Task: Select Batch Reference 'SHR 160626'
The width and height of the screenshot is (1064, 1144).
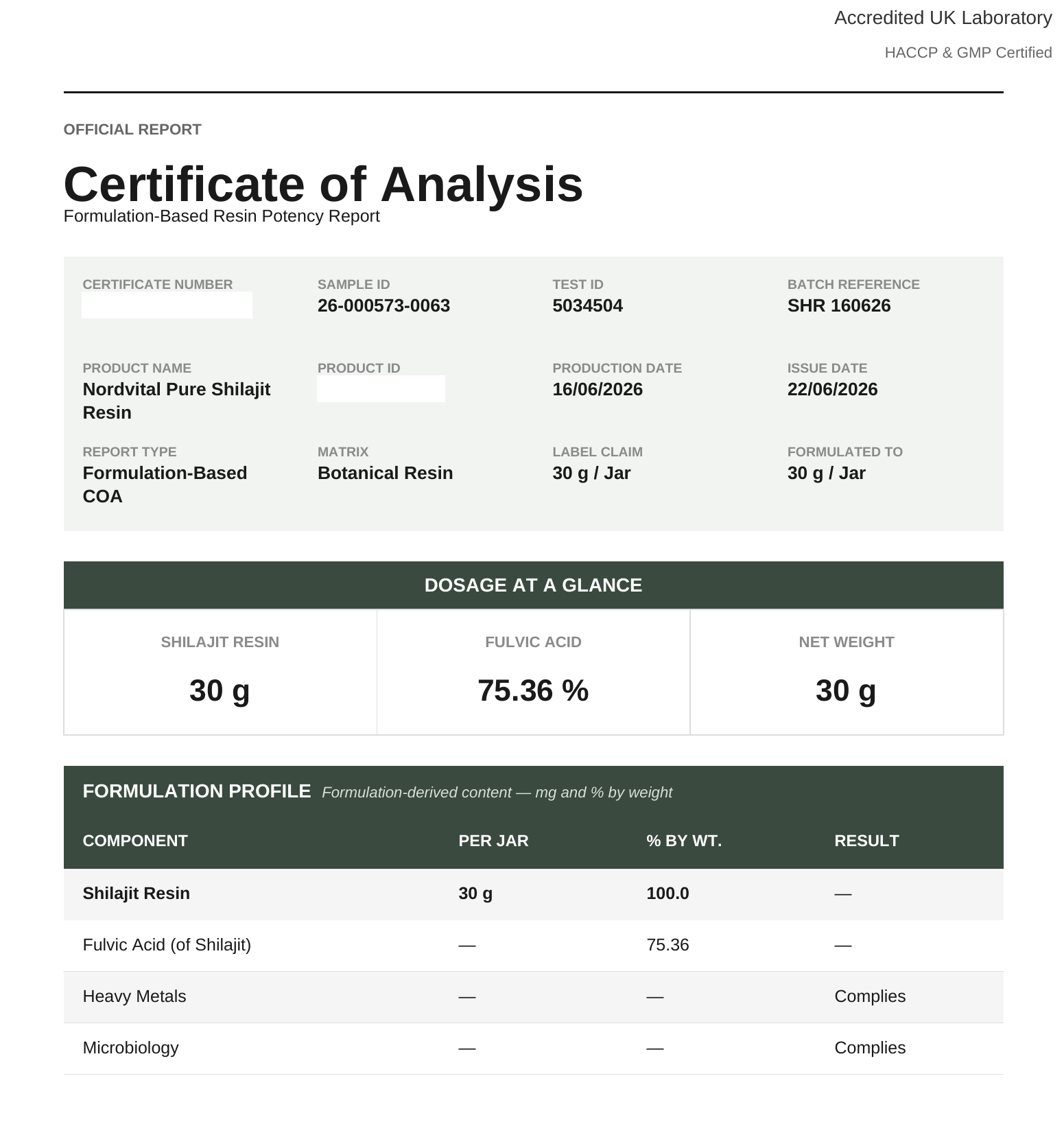Action: pos(839,306)
